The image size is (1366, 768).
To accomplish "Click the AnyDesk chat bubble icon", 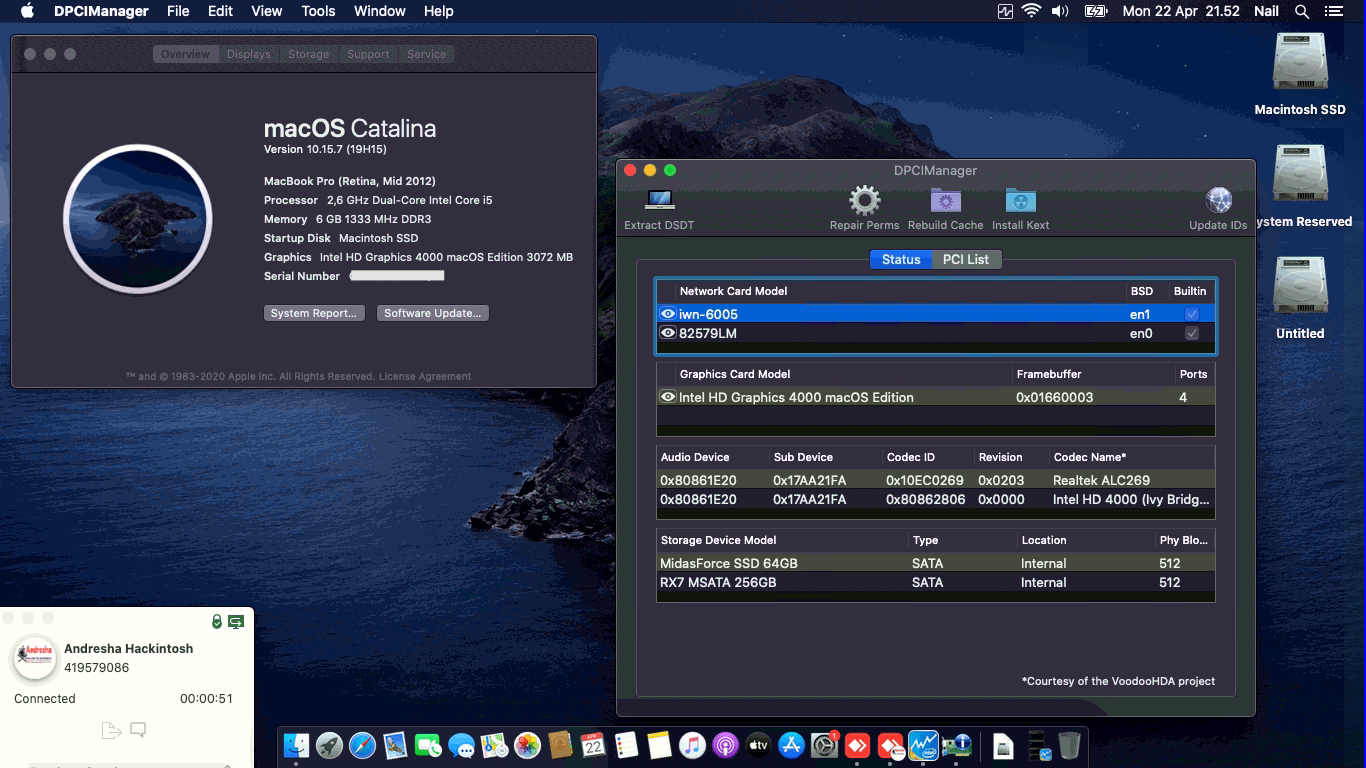I will pos(138,730).
